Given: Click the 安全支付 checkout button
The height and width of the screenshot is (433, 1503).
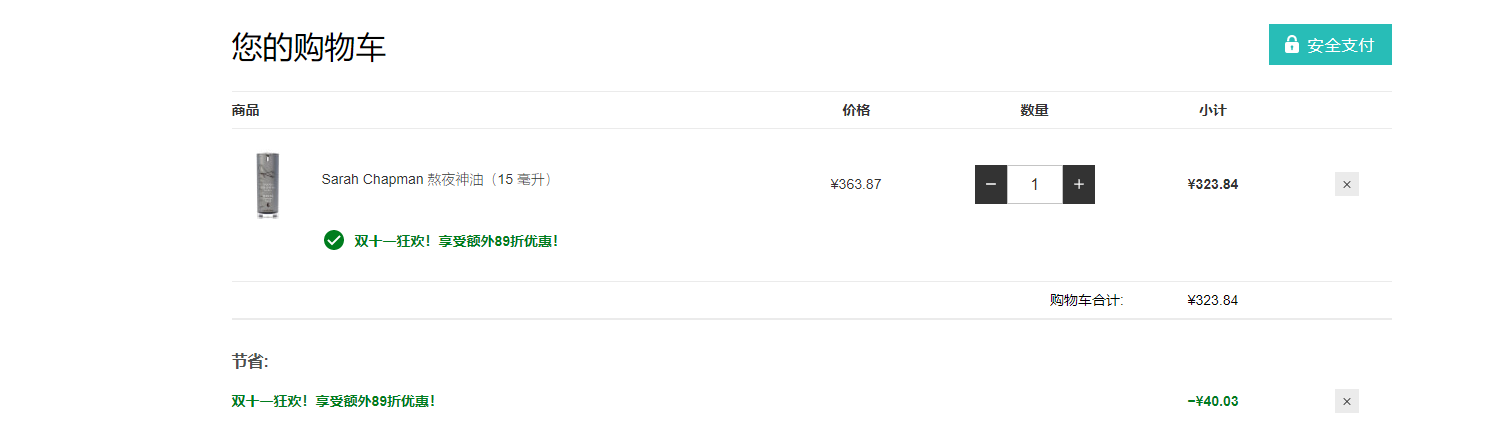Looking at the screenshot, I should coord(1330,45).
